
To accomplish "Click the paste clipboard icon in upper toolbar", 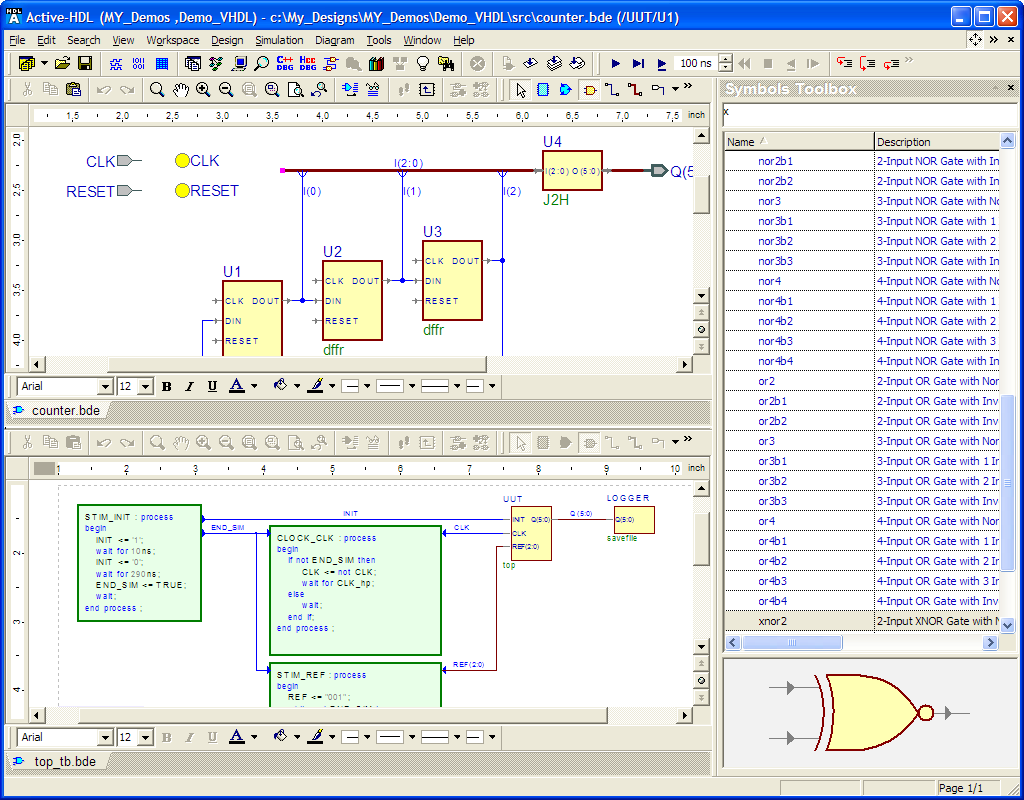I will click(73, 89).
